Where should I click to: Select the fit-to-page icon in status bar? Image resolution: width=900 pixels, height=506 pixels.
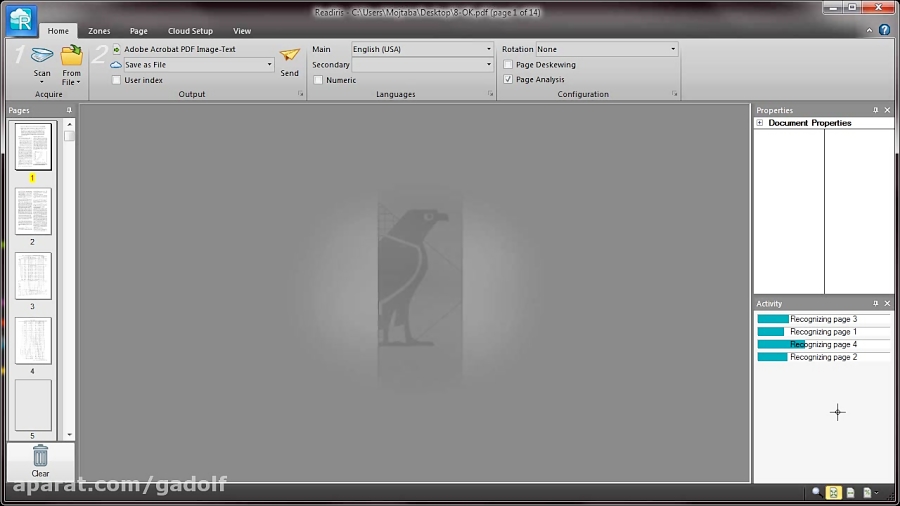[833, 492]
